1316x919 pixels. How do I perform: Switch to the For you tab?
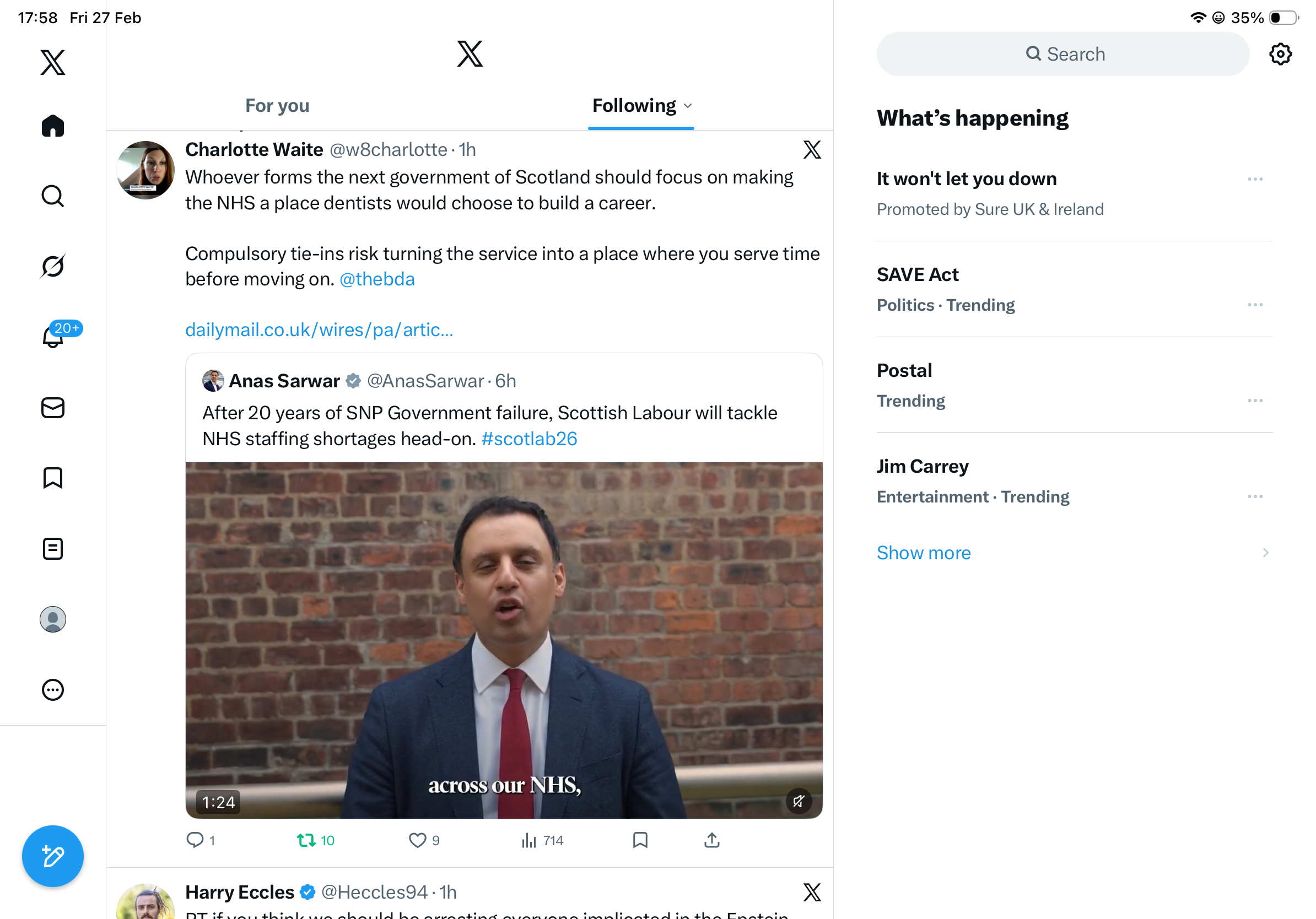click(x=277, y=106)
